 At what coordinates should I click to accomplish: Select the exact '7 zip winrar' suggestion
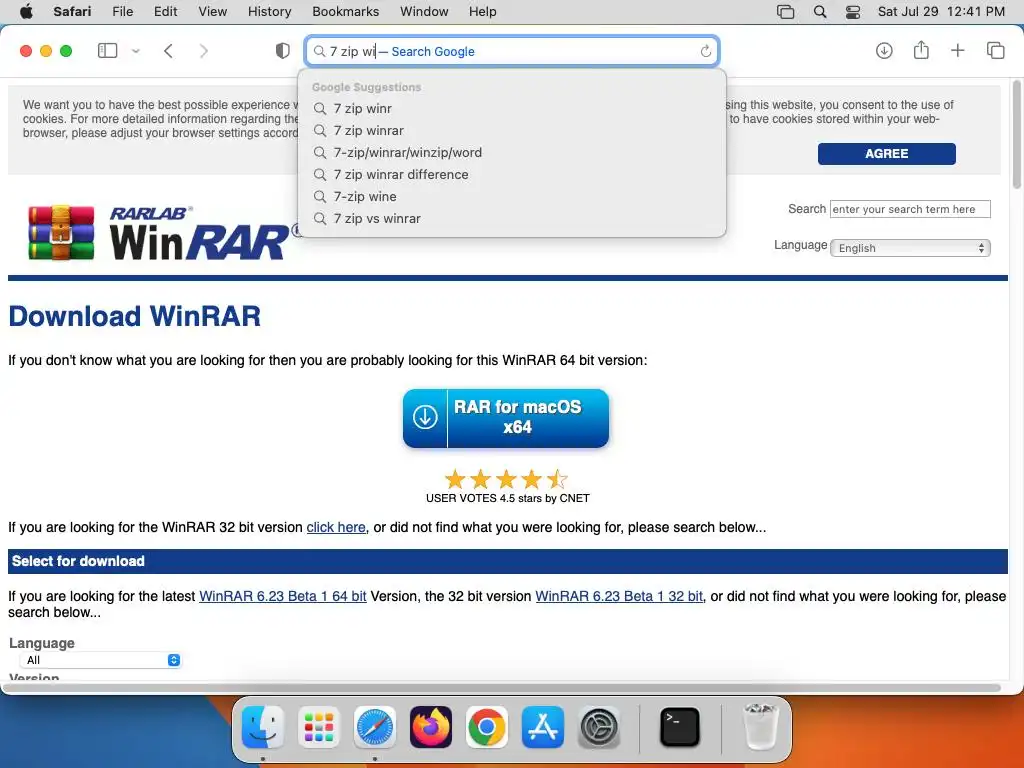(x=512, y=131)
